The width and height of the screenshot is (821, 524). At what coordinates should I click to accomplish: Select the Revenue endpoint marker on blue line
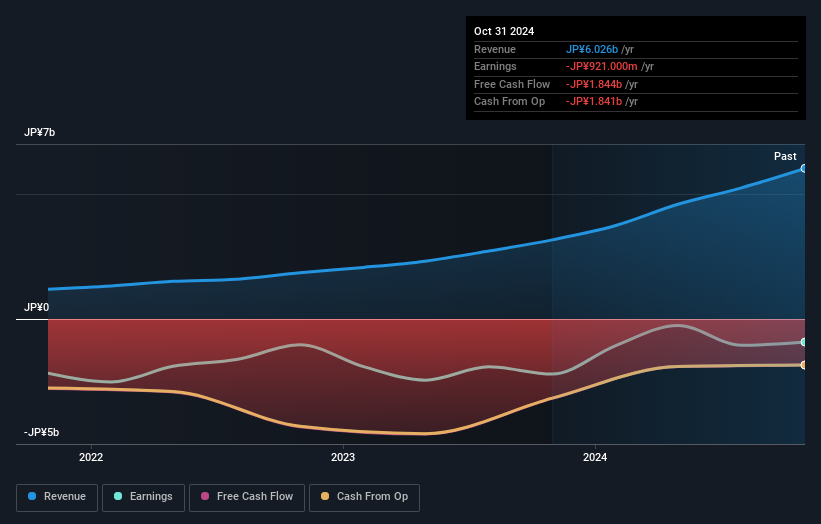803,169
